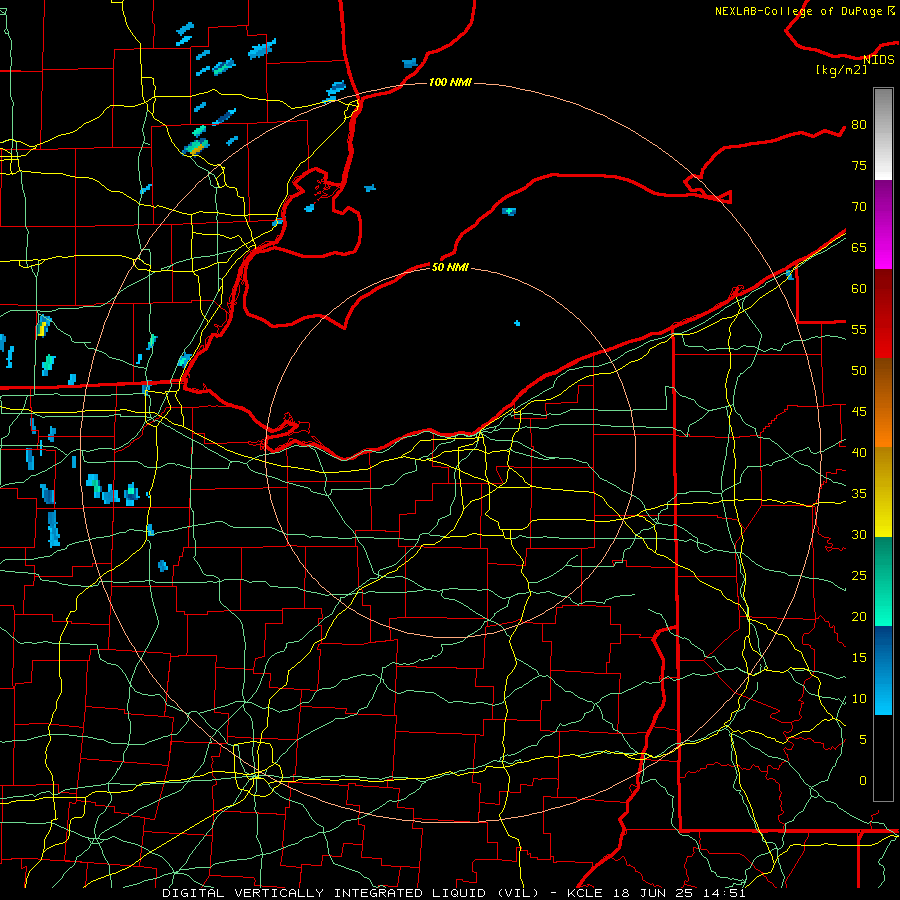The width and height of the screenshot is (900, 900).
Task: Select the red segment of the color bar
Action: [883, 313]
